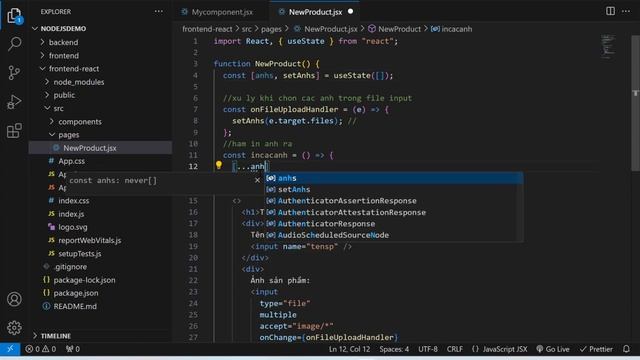640x360 pixels.
Task: Open reportWebVitals.js file
Action: 100,240
